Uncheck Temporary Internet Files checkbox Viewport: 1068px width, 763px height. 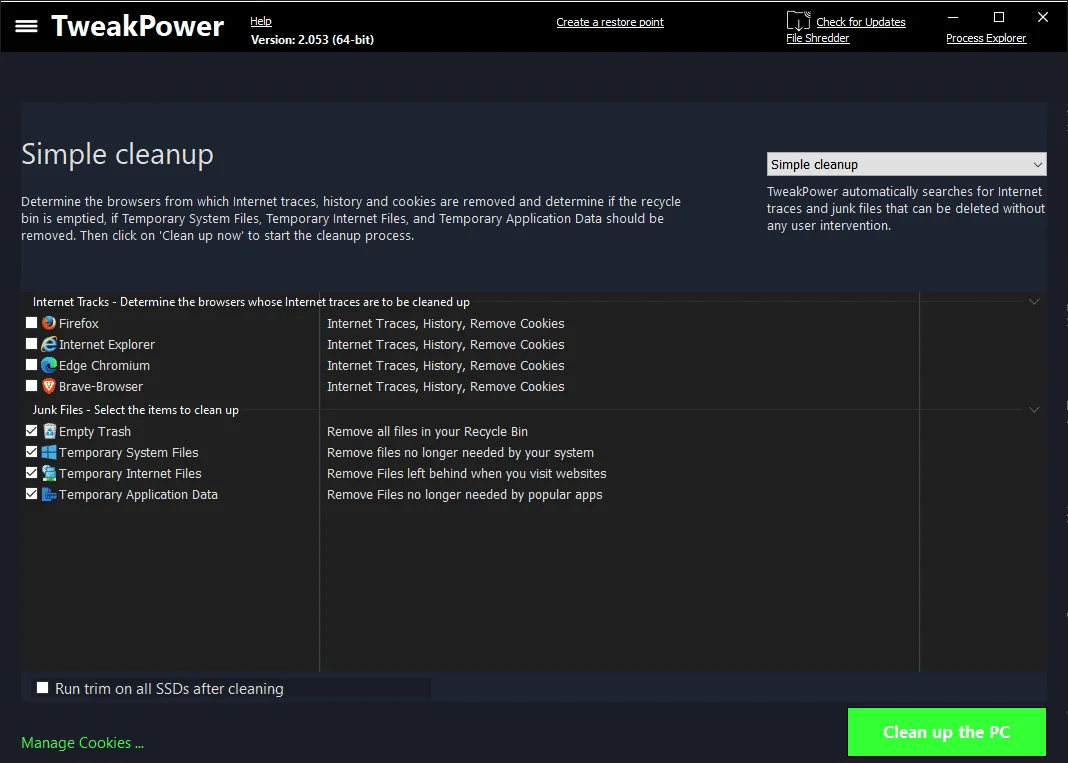coord(31,472)
